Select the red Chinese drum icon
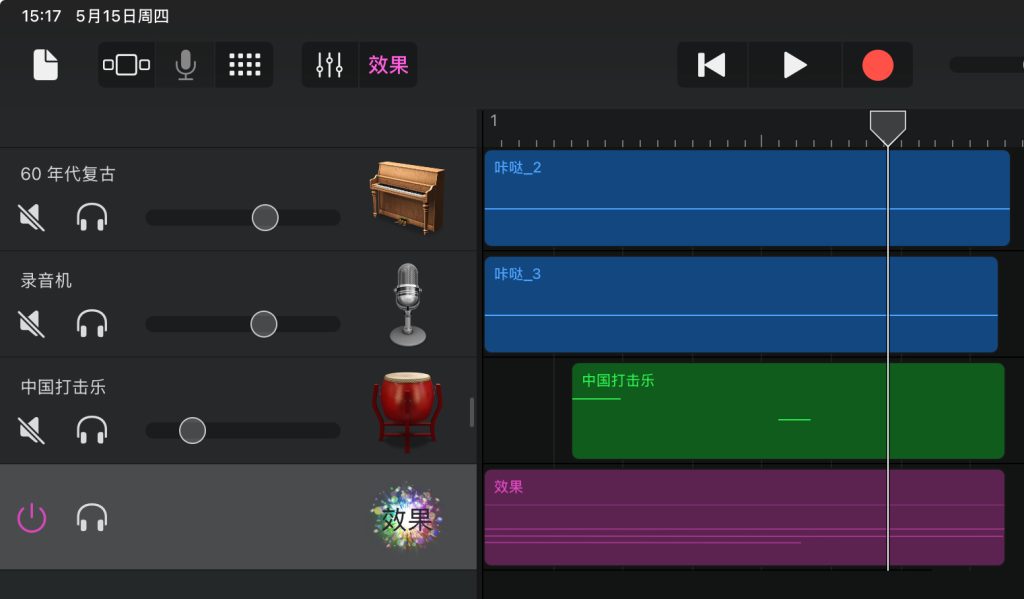1024x599 pixels. pos(407,412)
